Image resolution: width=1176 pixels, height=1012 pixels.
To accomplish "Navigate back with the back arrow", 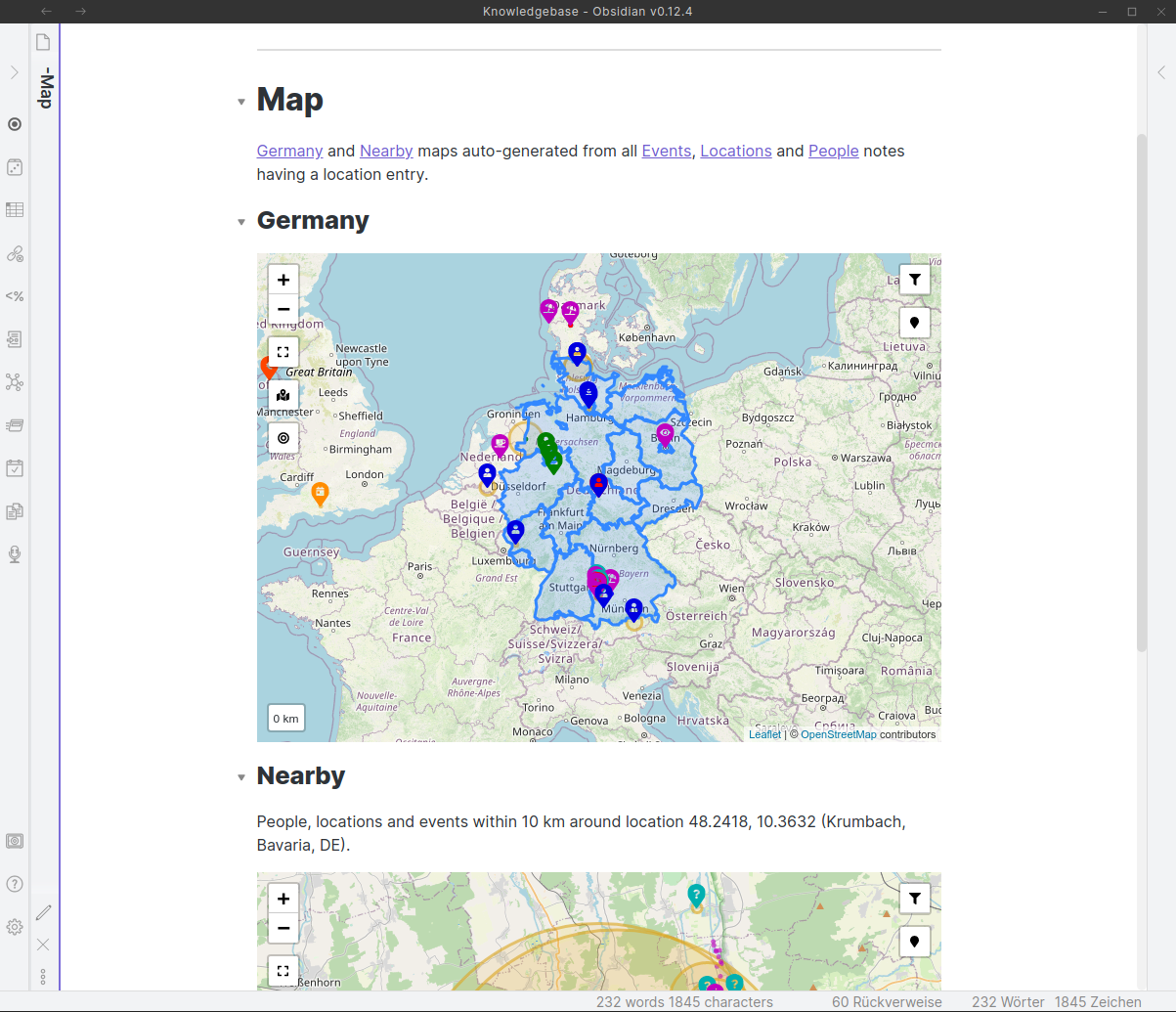I will click(x=45, y=11).
